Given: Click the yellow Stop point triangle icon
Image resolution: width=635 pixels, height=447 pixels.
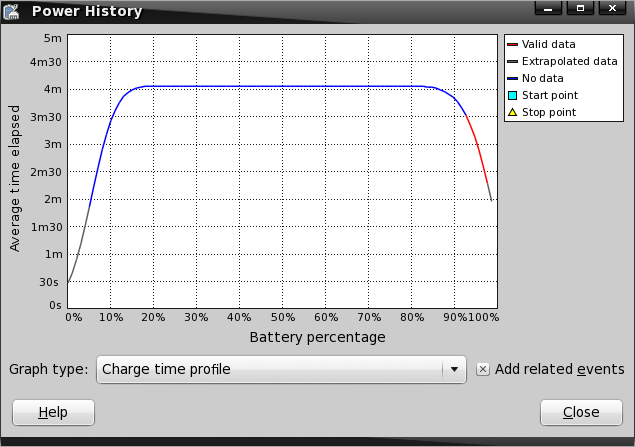Looking at the screenshot, I should [512, 112].
